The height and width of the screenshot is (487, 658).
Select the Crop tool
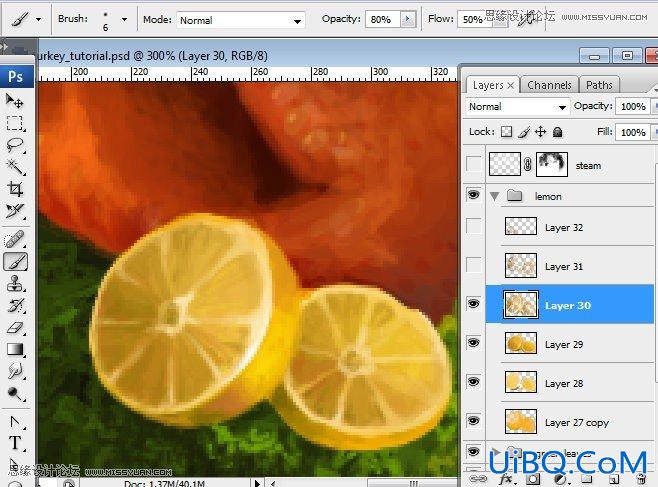(x=15, y=189)
